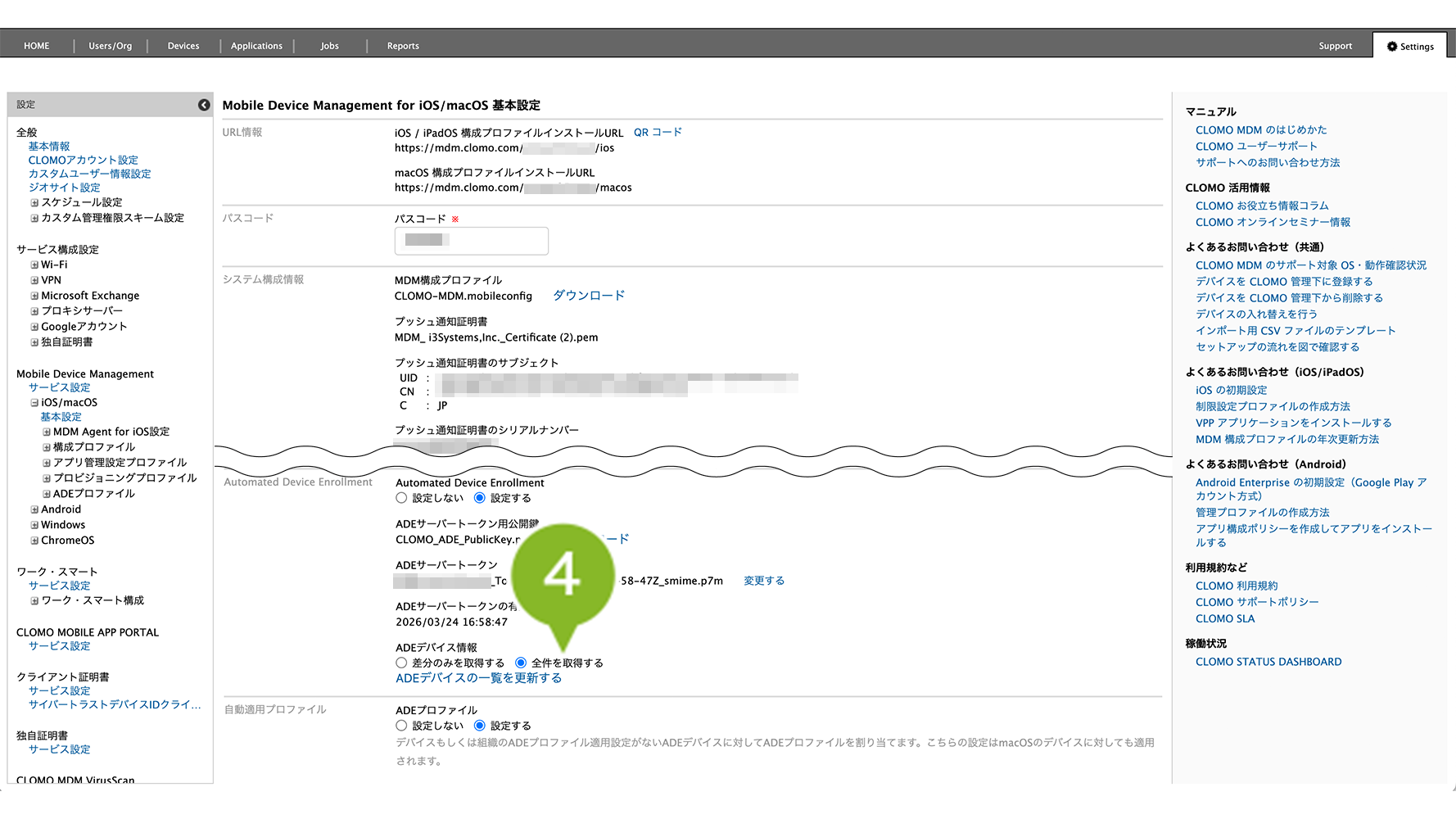Image resolution: width=1456 pixels, height=819 pixels.
Task: Expand the Android tree node
Action: tap(34, 509)
